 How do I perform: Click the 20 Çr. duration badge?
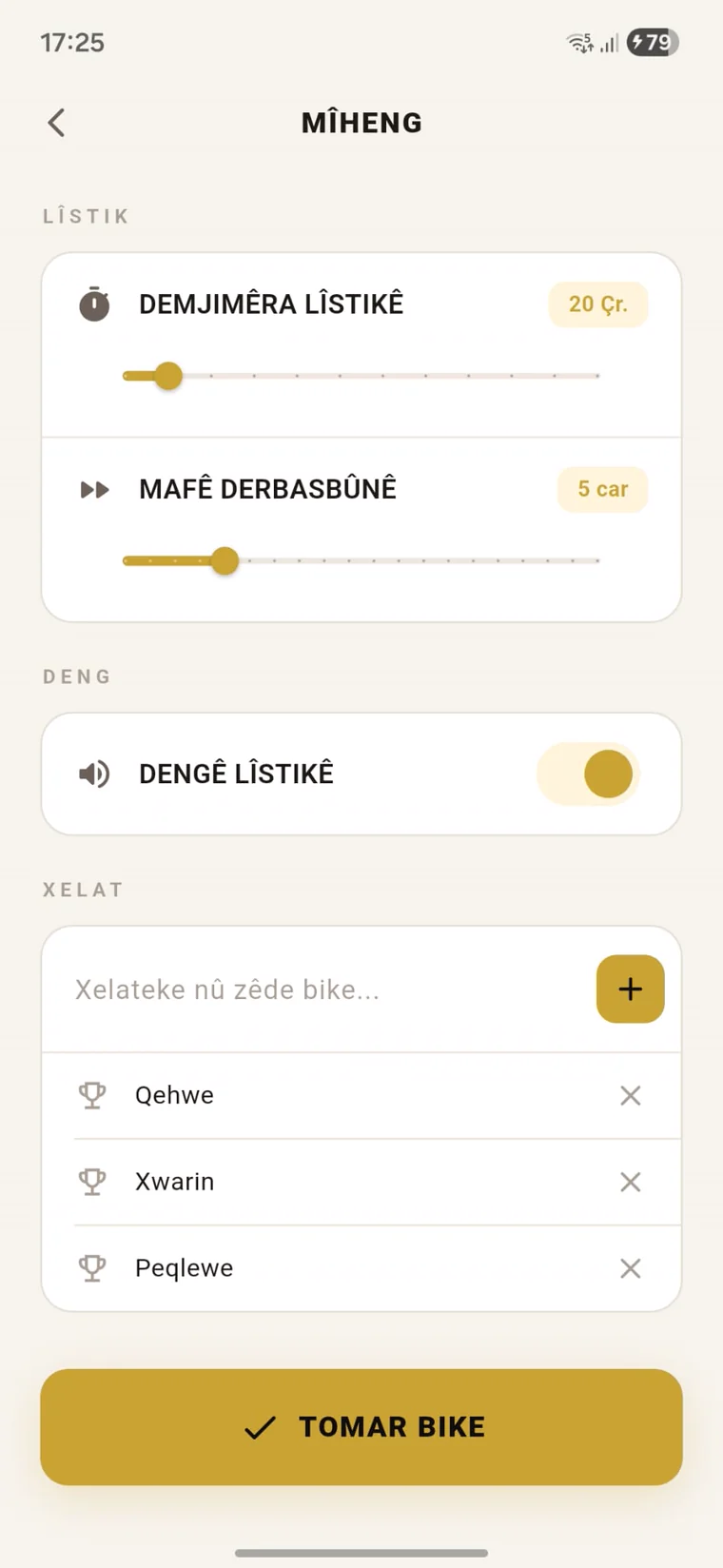[598, 304]
